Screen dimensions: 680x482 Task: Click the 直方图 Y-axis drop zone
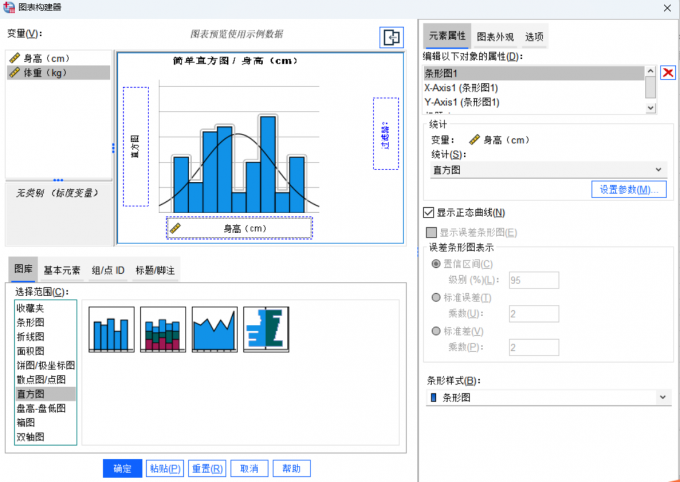pyautogui.click(x=136, y=147)
